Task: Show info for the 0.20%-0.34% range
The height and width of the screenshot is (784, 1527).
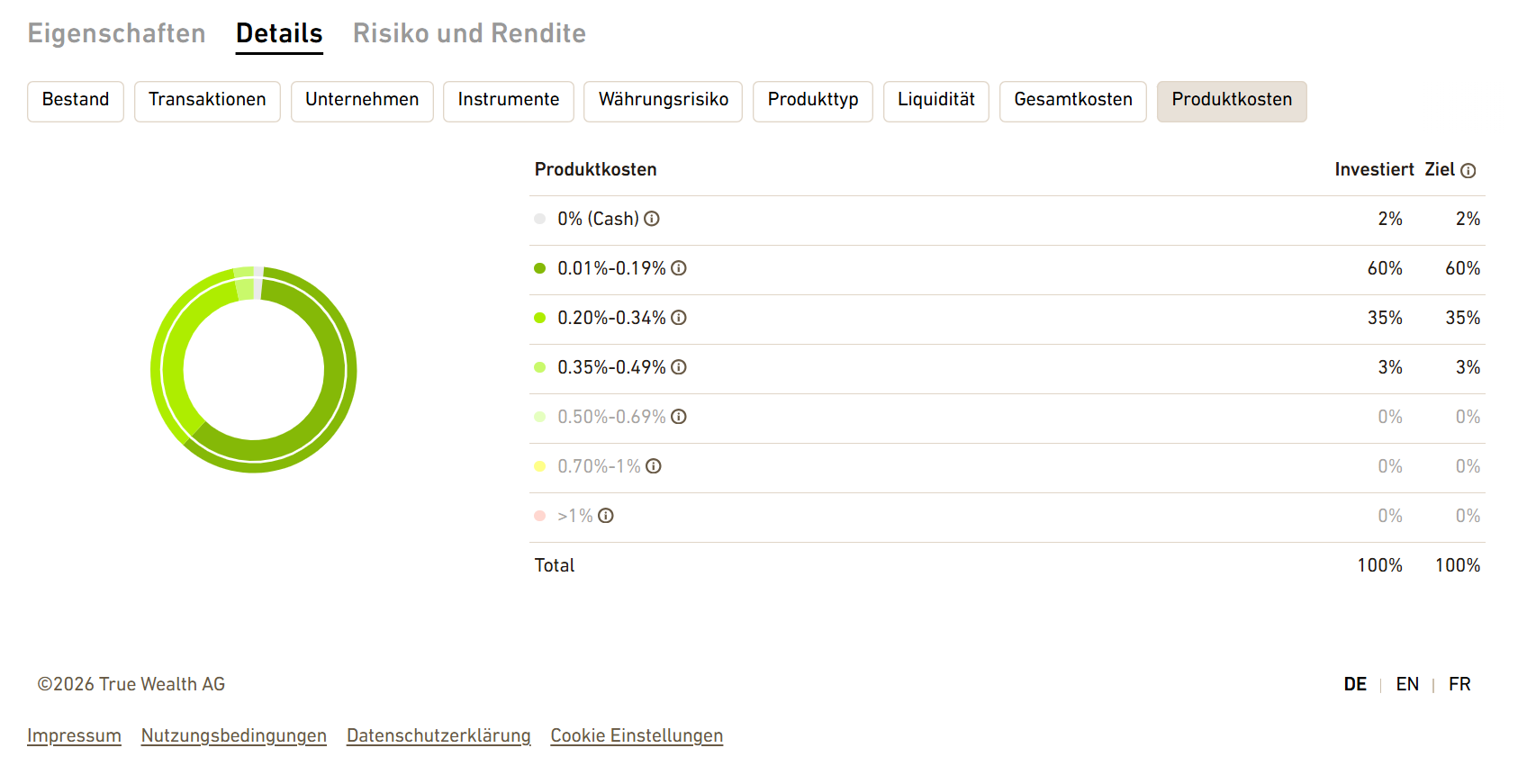Action: point(679,318)
